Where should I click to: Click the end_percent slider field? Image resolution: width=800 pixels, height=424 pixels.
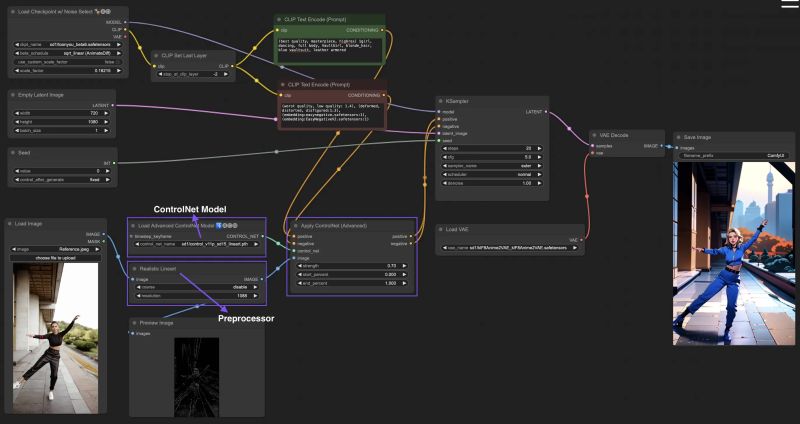click(353, 283)
